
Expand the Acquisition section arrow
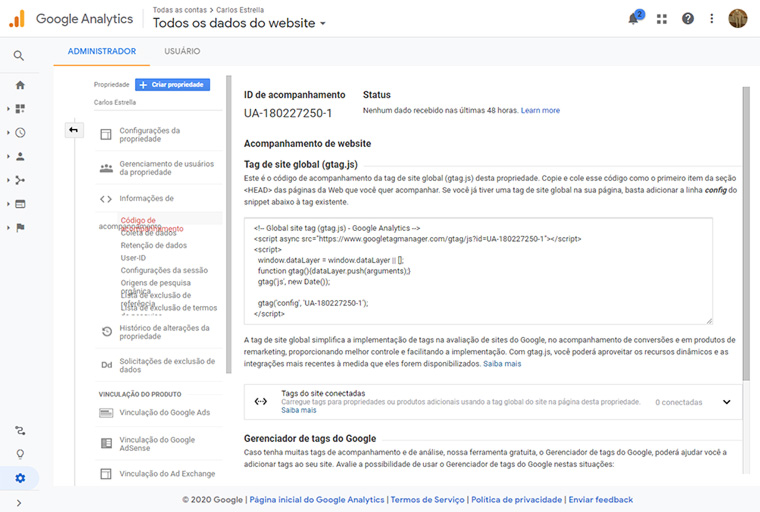pos(8,180)
